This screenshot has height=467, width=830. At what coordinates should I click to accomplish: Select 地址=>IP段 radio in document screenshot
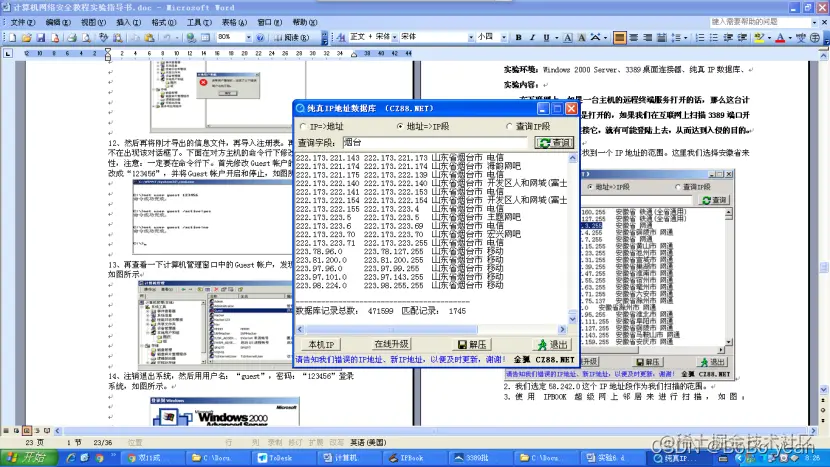tap(590, 187)
